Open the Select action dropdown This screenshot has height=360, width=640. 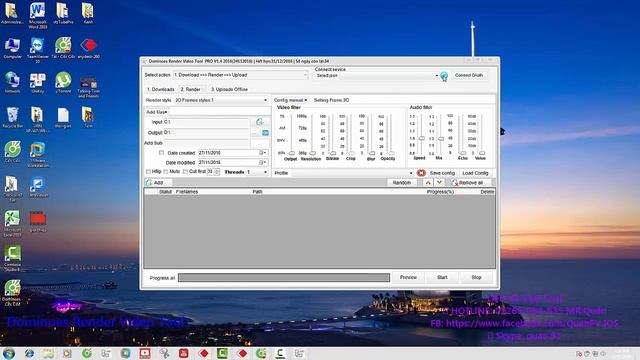pyautogui.click(x=240, y=75)
